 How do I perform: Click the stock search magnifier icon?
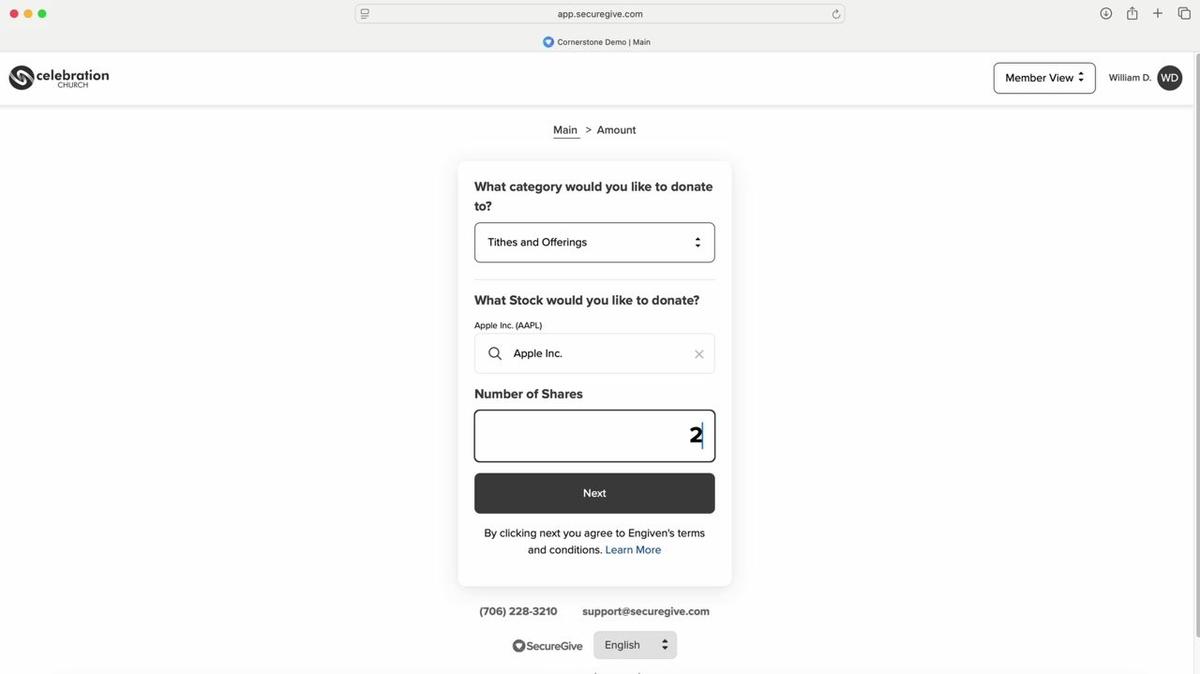coord(495,354)
